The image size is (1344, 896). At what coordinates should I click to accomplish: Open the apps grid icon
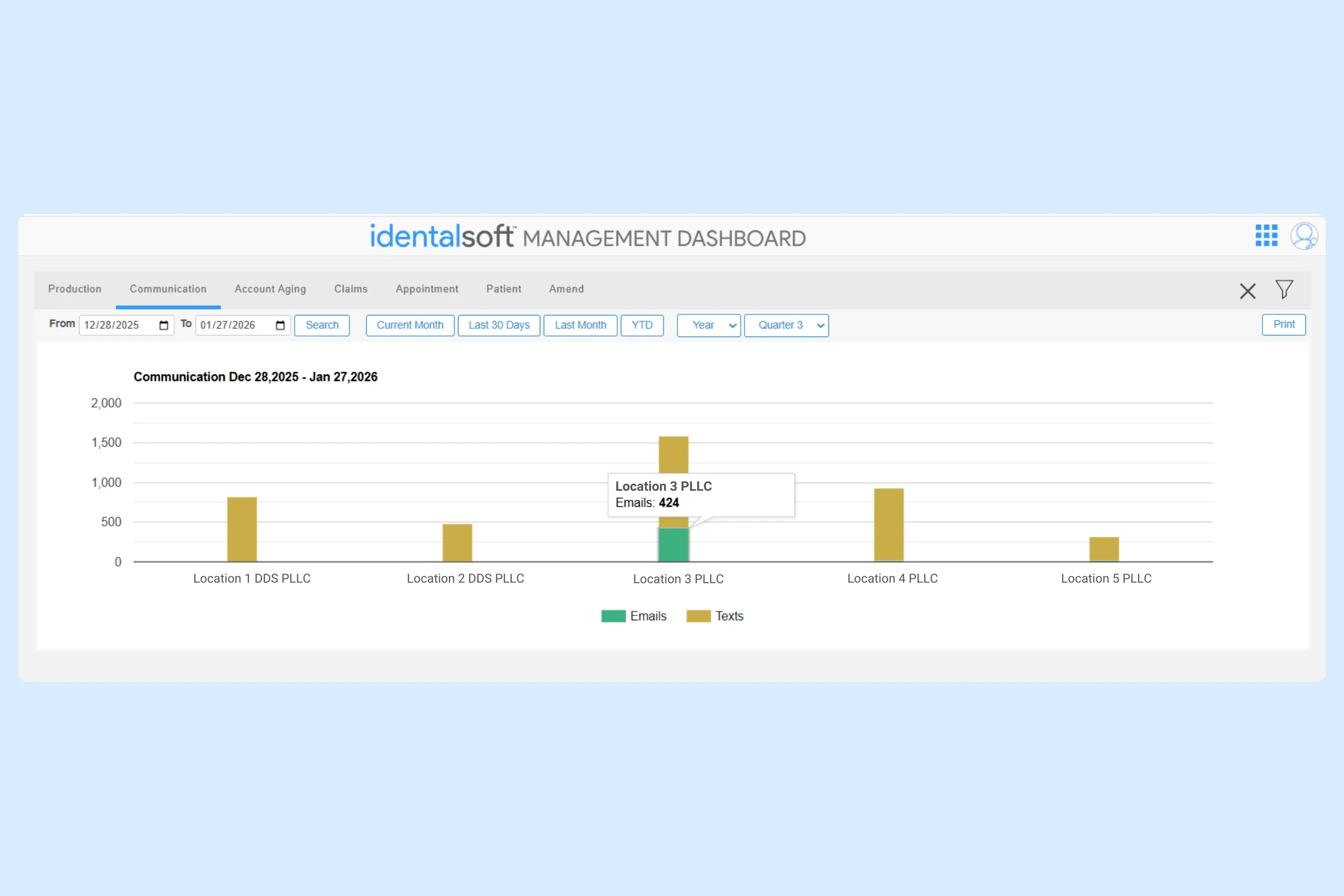tap(1266, 235)
